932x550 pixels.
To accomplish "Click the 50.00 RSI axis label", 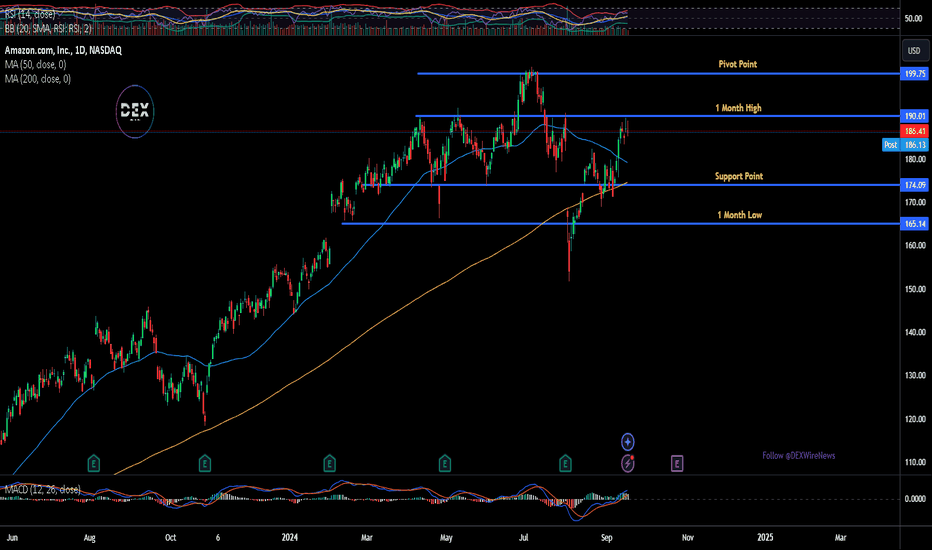I will point(913,18).
